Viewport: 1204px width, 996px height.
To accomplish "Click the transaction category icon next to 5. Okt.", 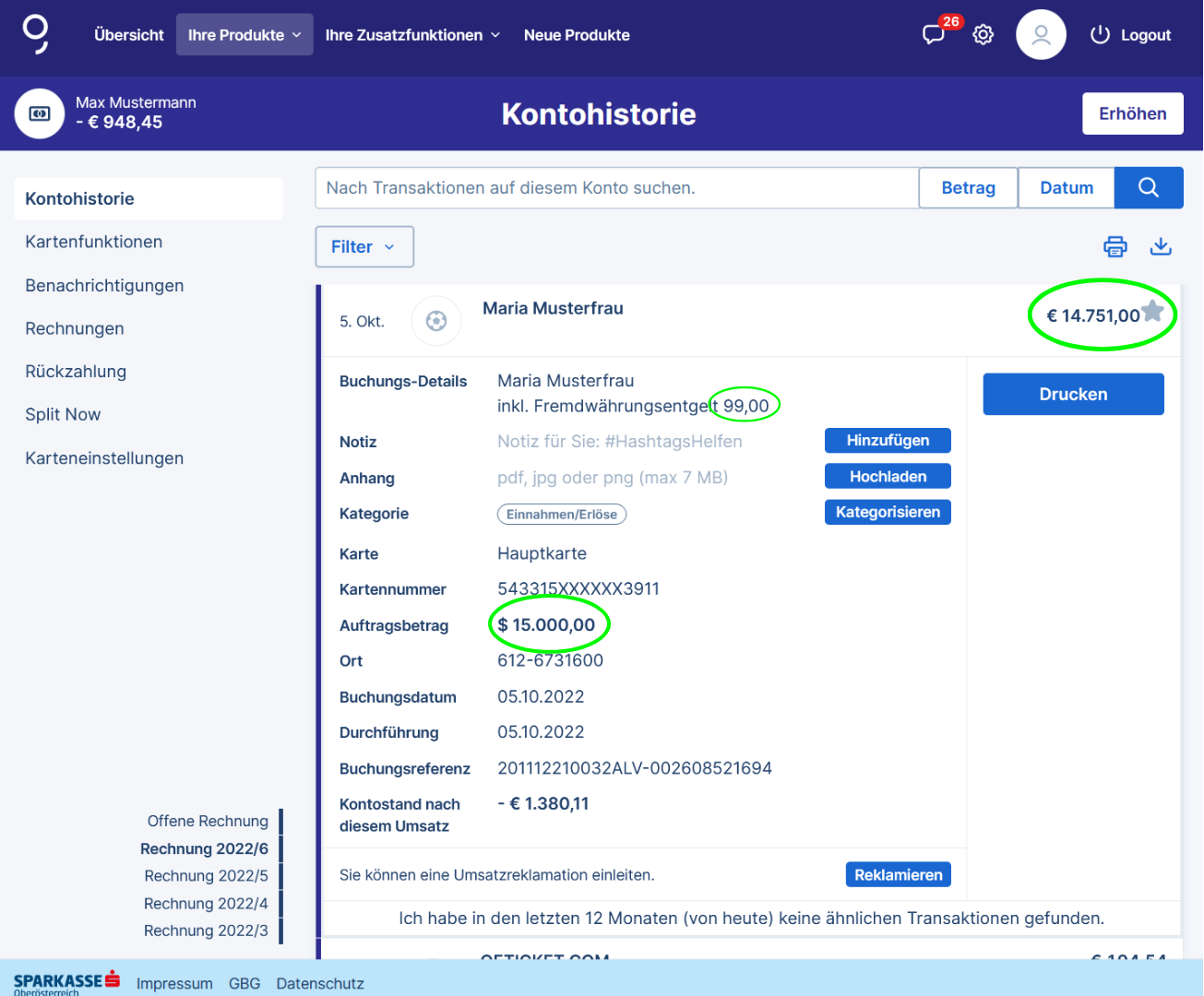I will tap(436, 321).
